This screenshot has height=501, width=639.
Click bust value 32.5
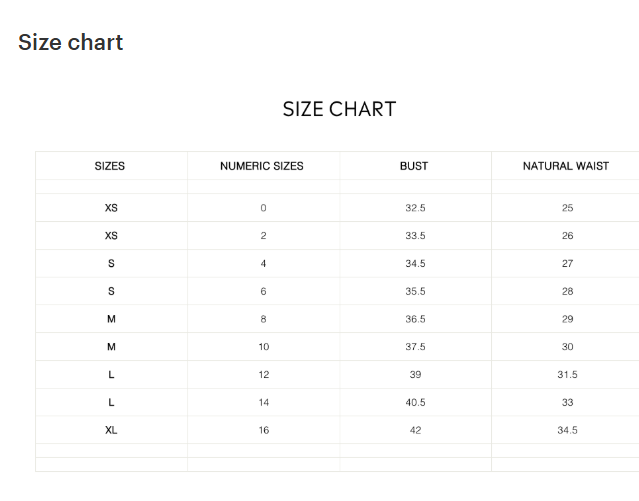[x=415, y=208]
